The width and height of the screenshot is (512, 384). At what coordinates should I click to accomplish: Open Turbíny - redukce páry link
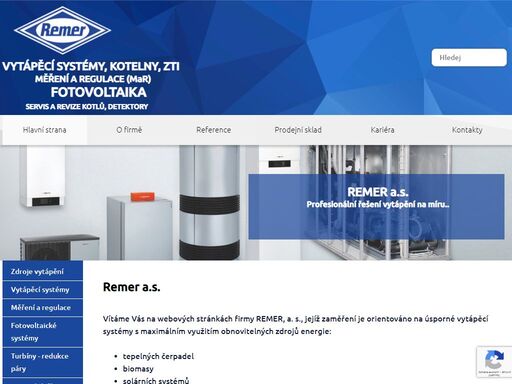point(43,362)
